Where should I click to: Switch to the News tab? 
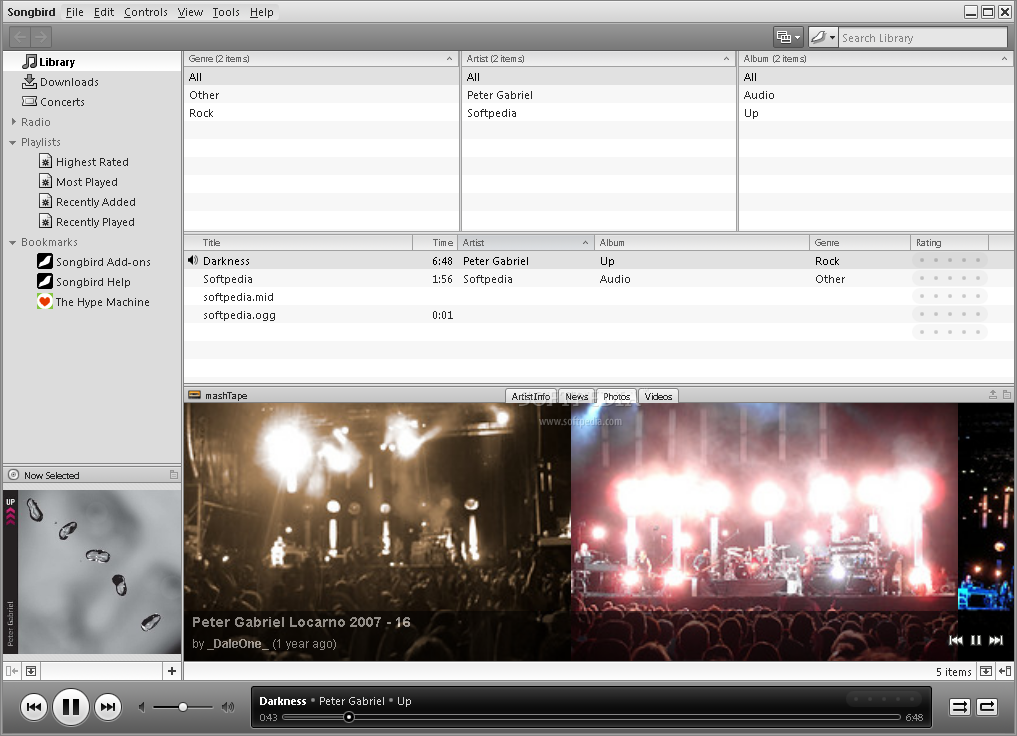(576, 396)
